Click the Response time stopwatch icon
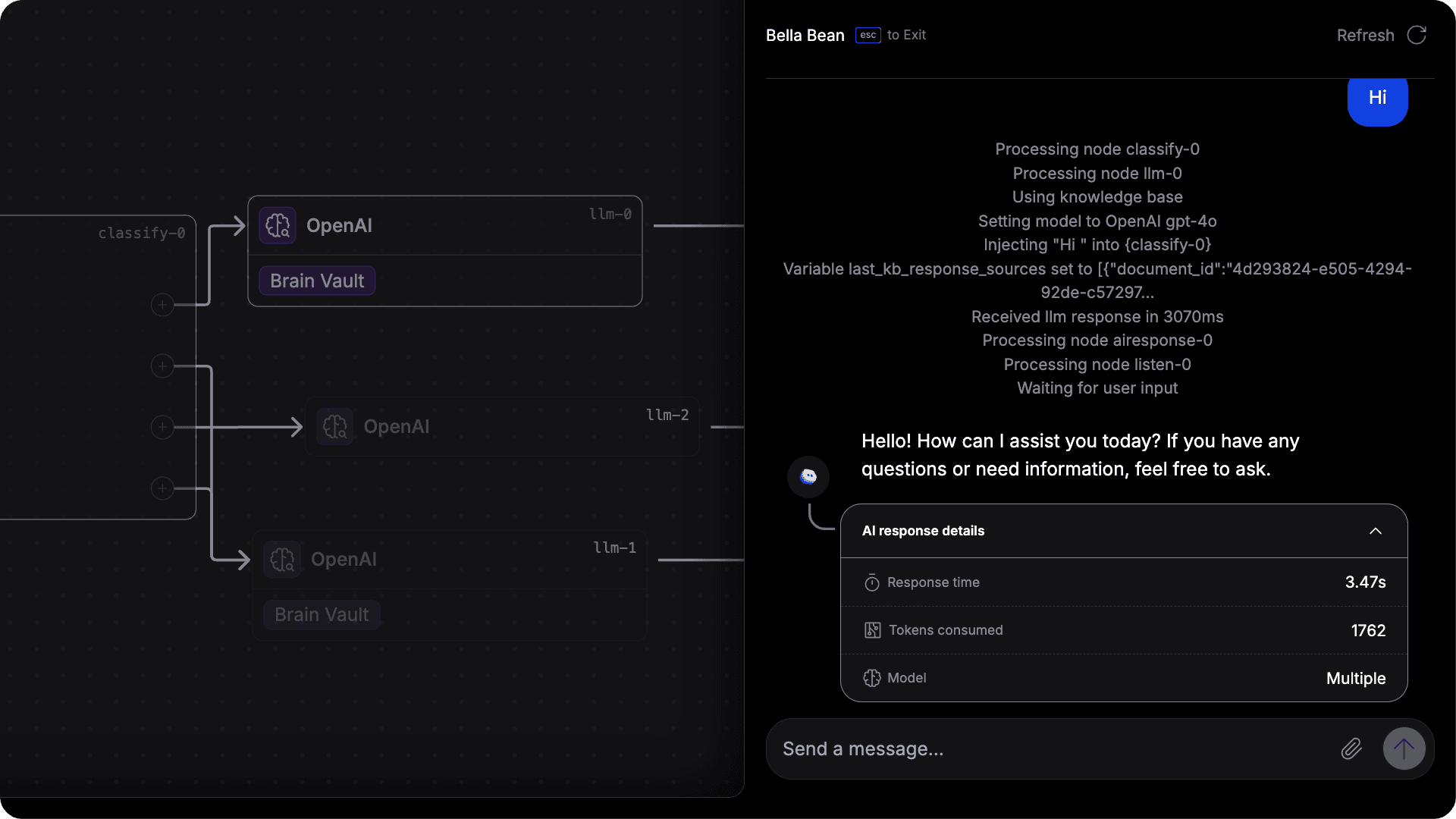The image size is (1456, 819). pos(872,582)
